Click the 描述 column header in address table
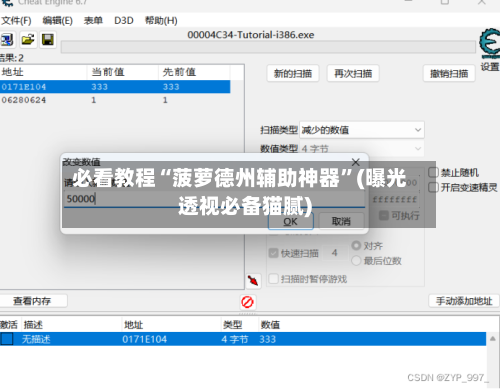 coord(72,325)
